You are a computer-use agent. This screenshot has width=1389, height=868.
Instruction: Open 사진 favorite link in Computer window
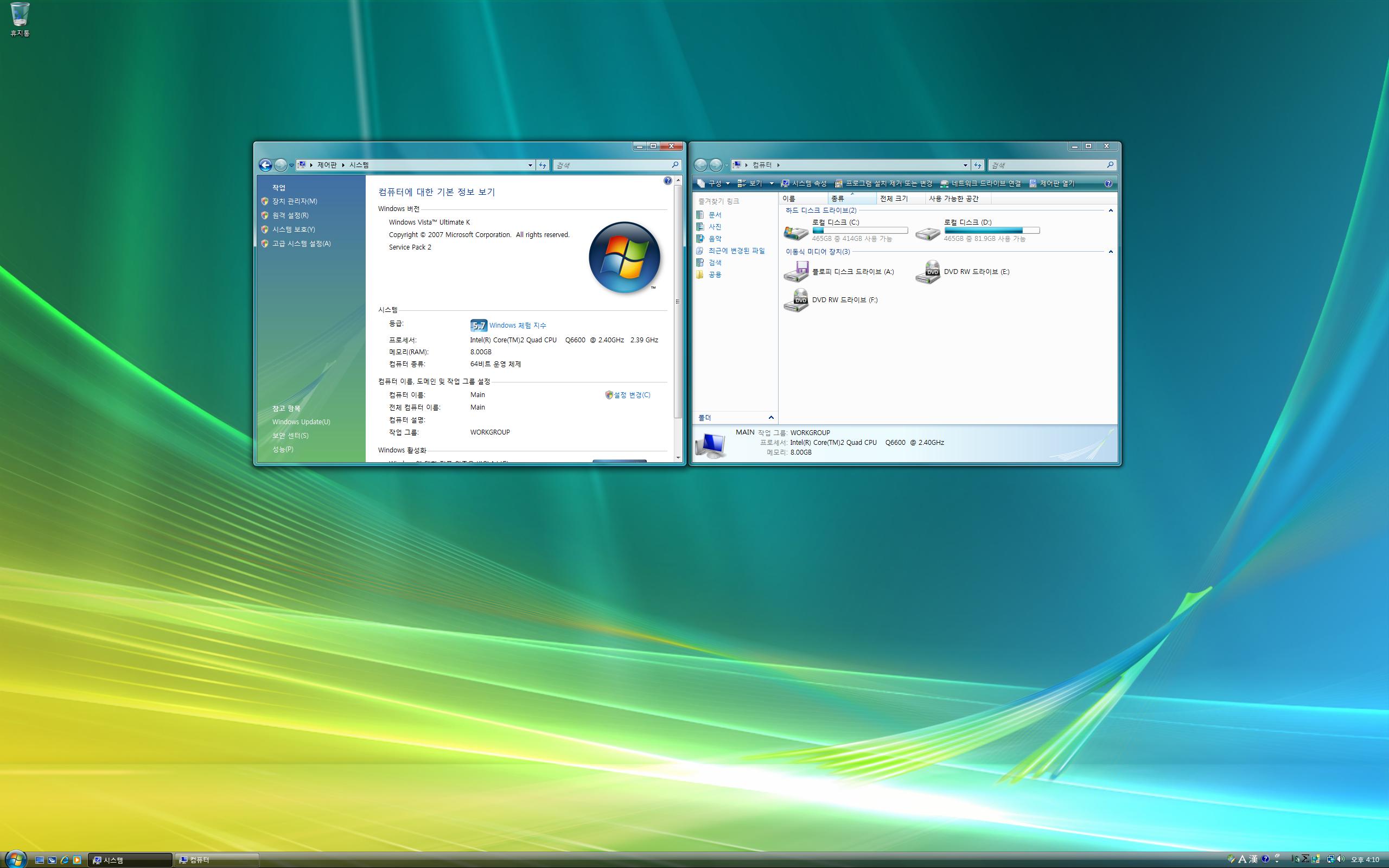coord(715,227)
